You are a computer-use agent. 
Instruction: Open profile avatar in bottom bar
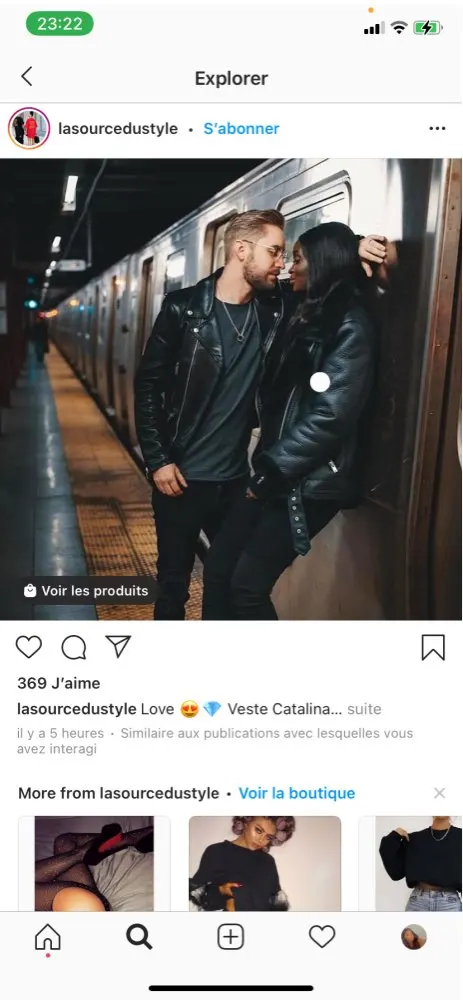(414, 937)
